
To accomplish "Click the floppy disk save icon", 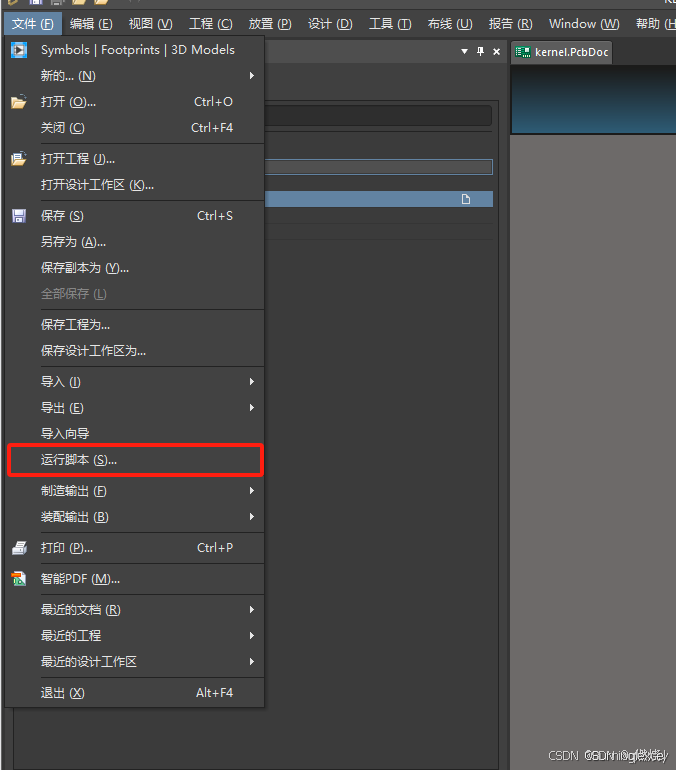I will point(19,216).
